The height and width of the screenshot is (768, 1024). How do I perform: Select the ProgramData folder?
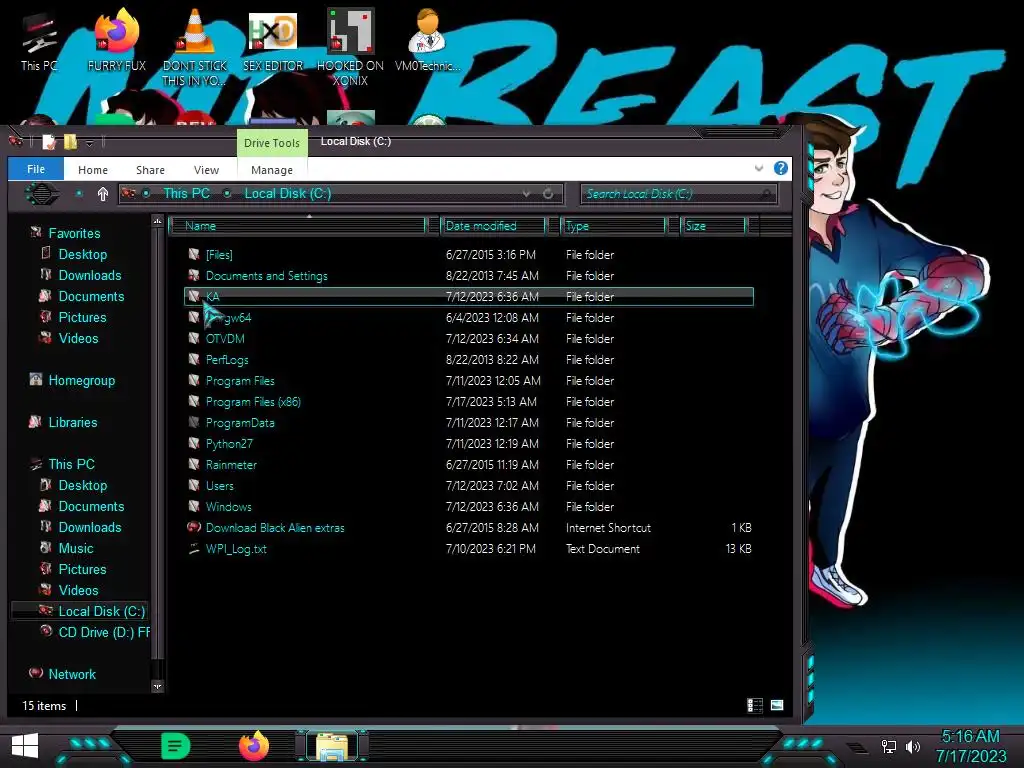click(240, 423)
